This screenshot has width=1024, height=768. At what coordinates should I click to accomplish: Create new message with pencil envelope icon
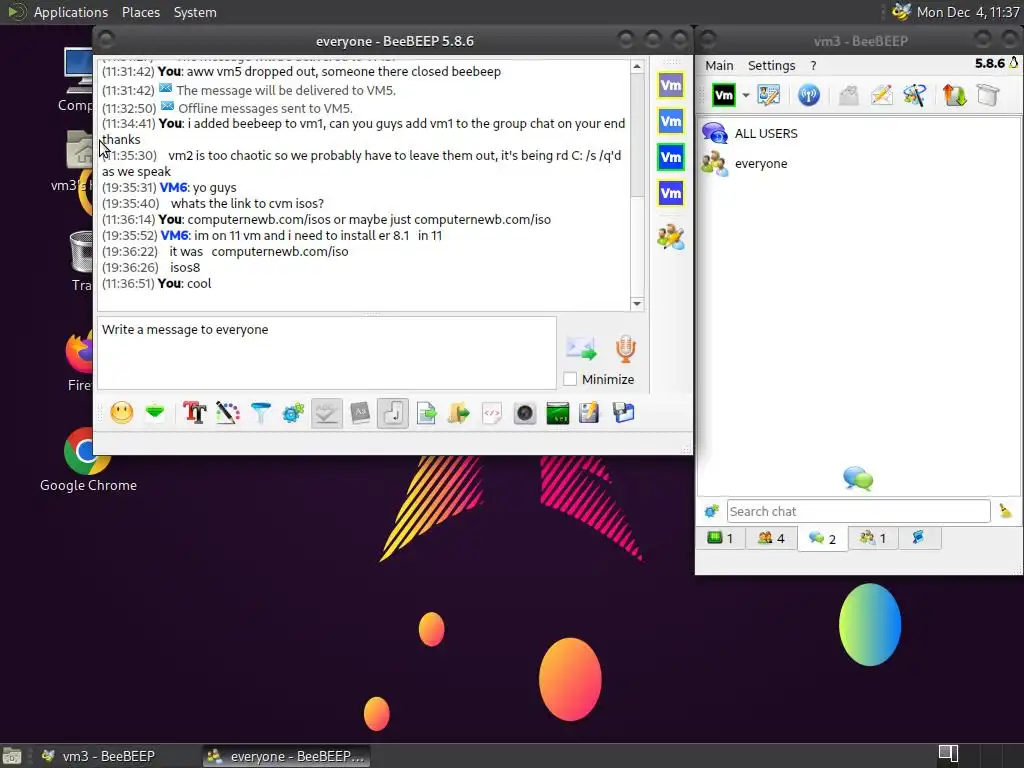tap(881, 95)
